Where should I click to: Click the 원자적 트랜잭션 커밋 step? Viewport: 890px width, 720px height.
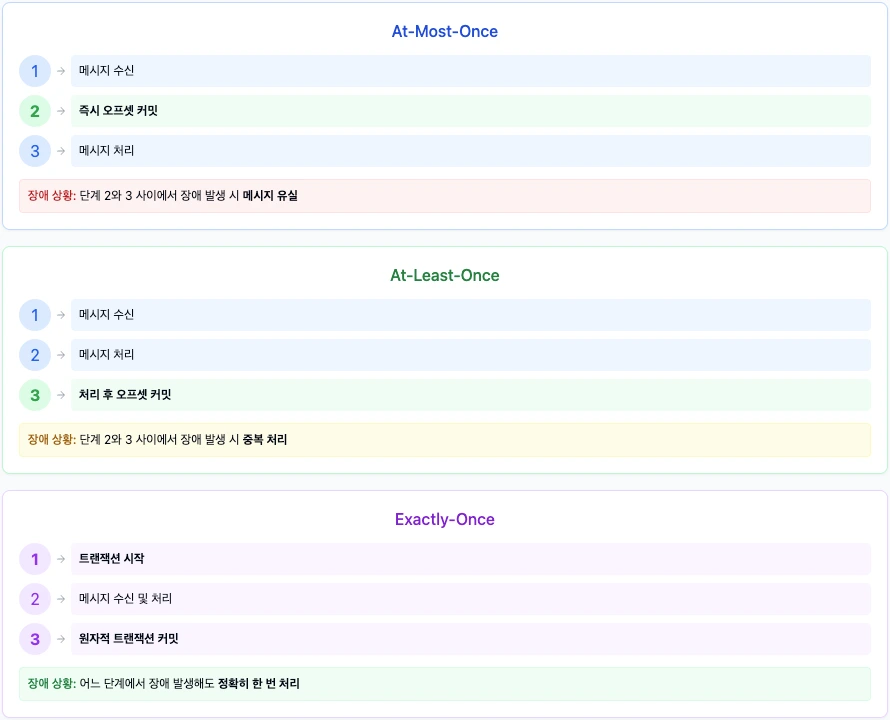(x=471, y=639)
